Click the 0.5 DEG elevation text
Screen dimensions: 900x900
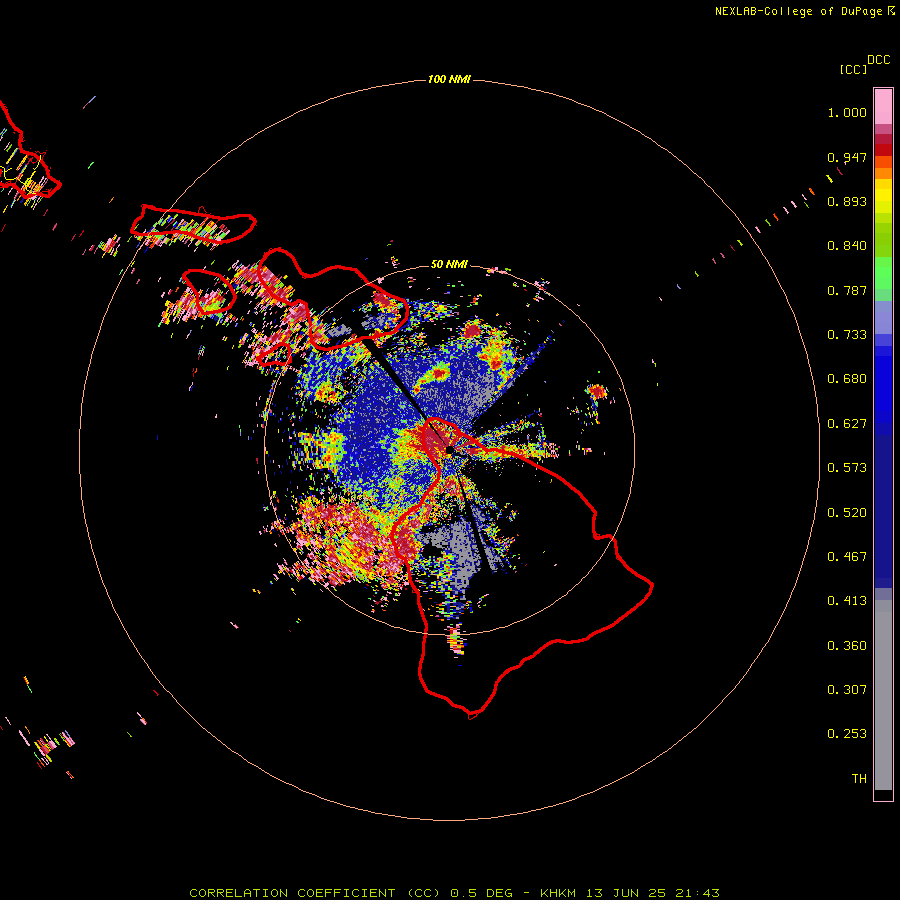[x=480, y=893]
